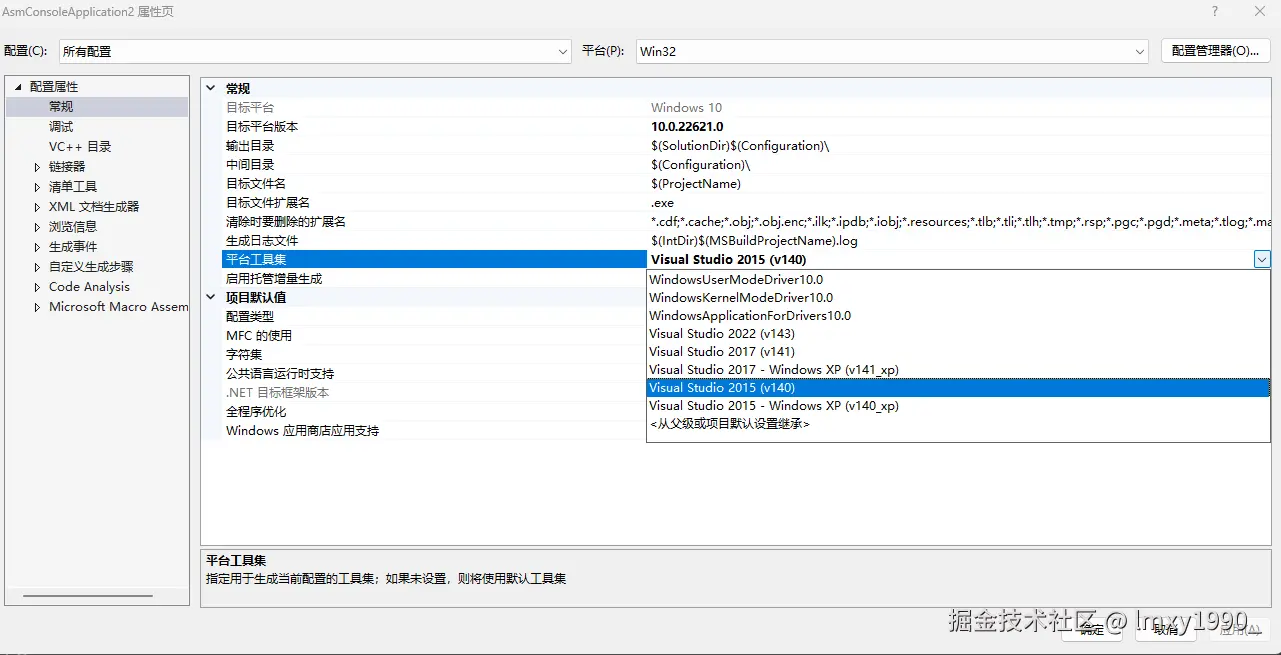Open the 平台(P) Win32 combo box
This screenshot has width=1281, height=655.
[892, 51]
